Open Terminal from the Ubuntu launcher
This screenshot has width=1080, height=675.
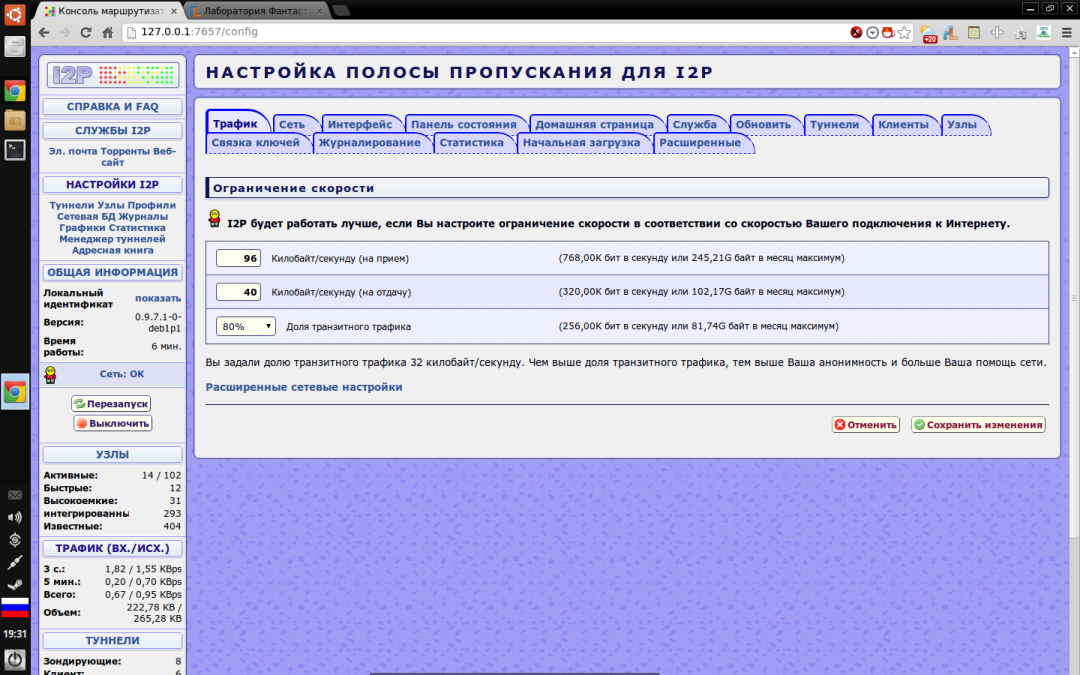point(15,150)
